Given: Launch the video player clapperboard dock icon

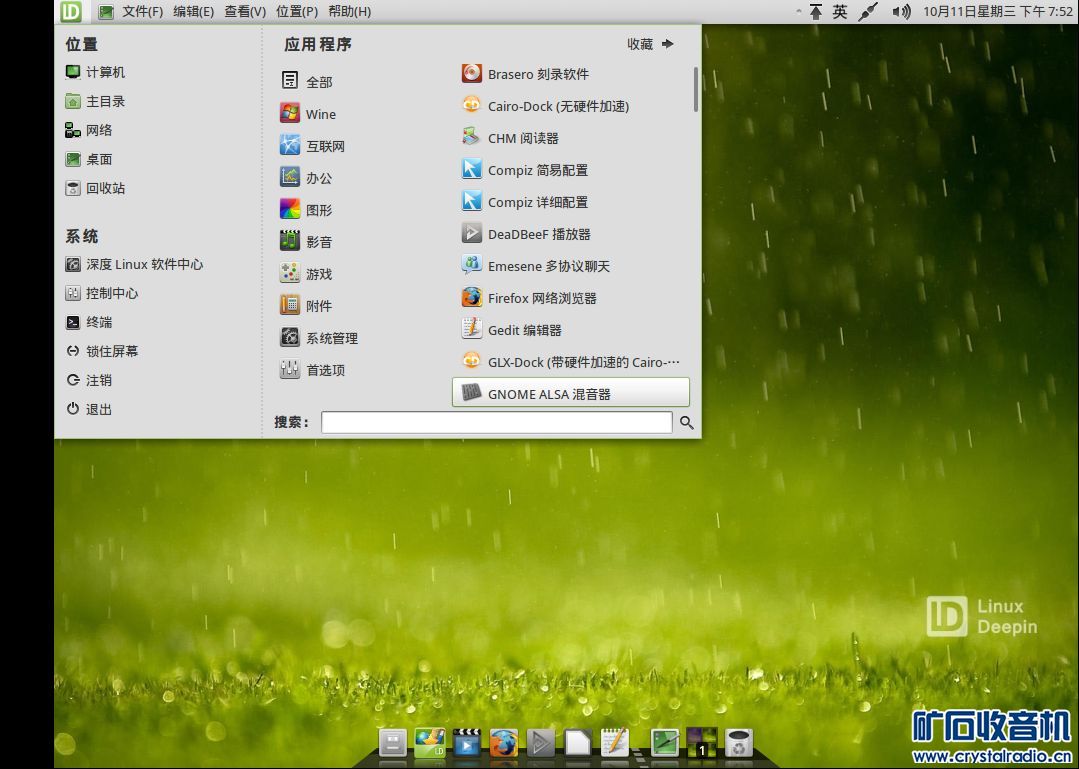Looking at the screenshot, I should [467, 743].
